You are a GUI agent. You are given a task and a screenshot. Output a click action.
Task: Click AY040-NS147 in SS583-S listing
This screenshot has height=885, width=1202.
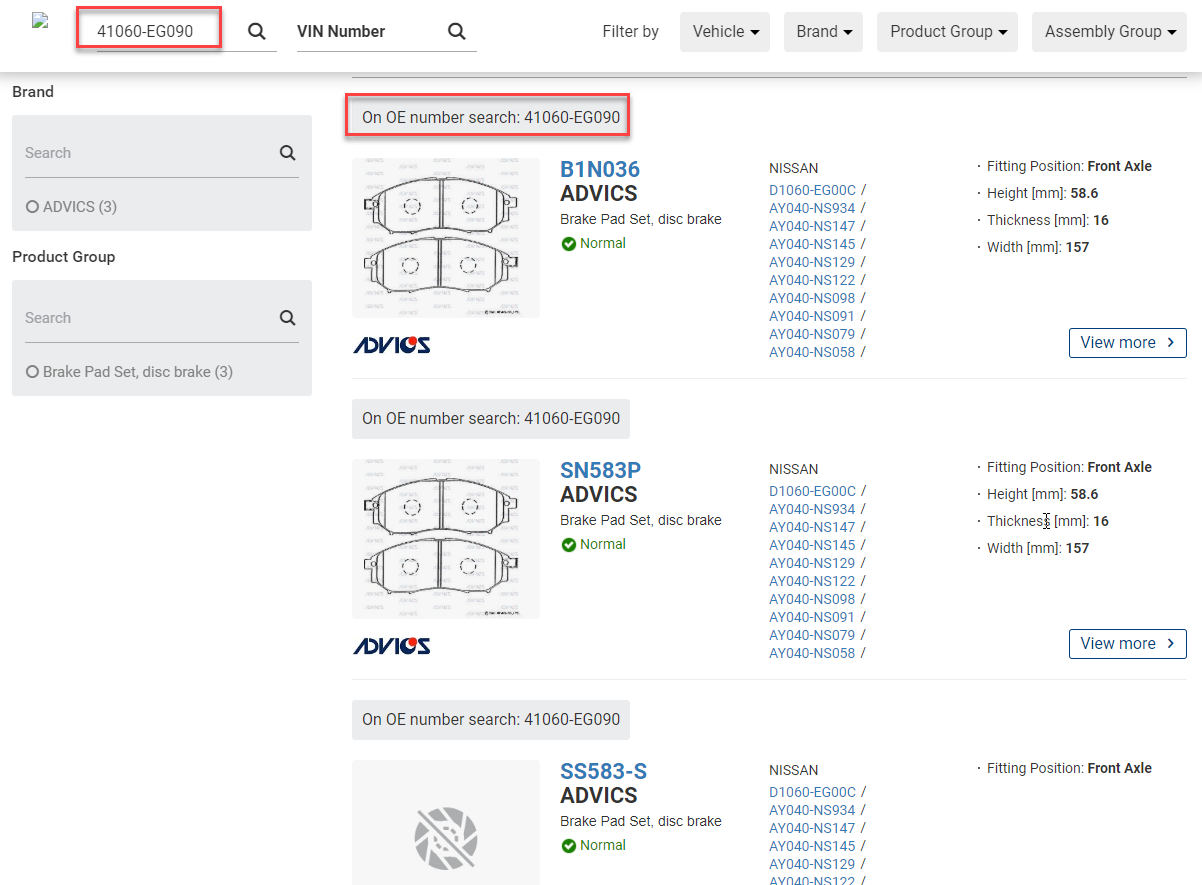coord(813,828)
